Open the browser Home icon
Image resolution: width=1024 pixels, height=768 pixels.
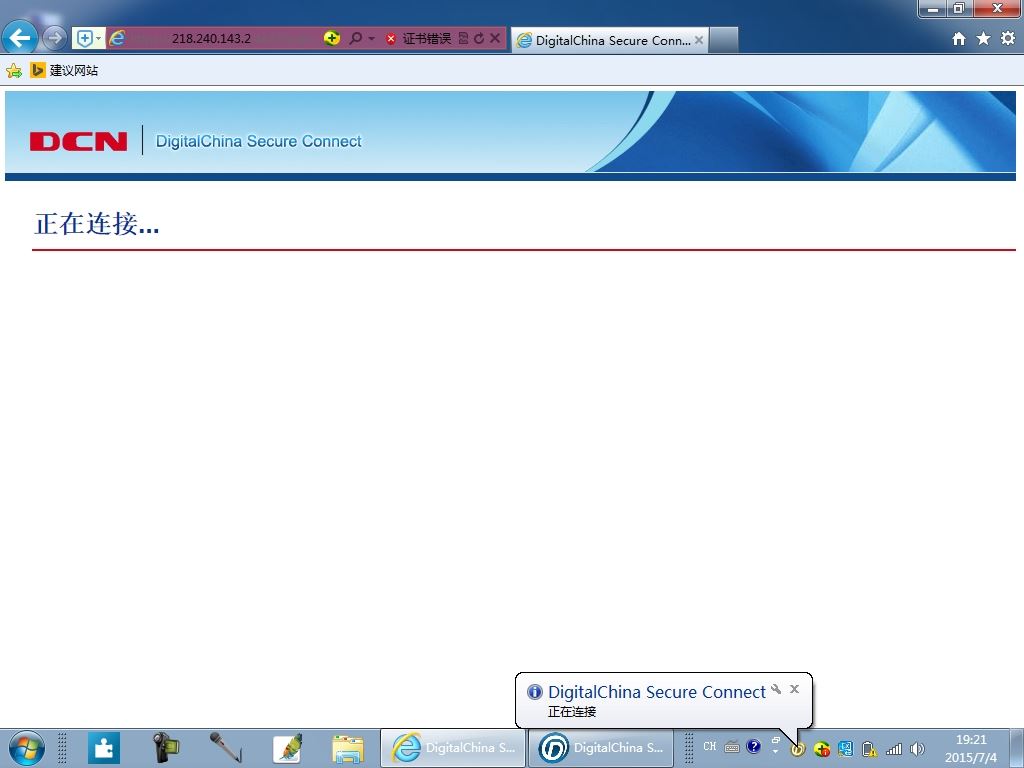click(959, 39)
